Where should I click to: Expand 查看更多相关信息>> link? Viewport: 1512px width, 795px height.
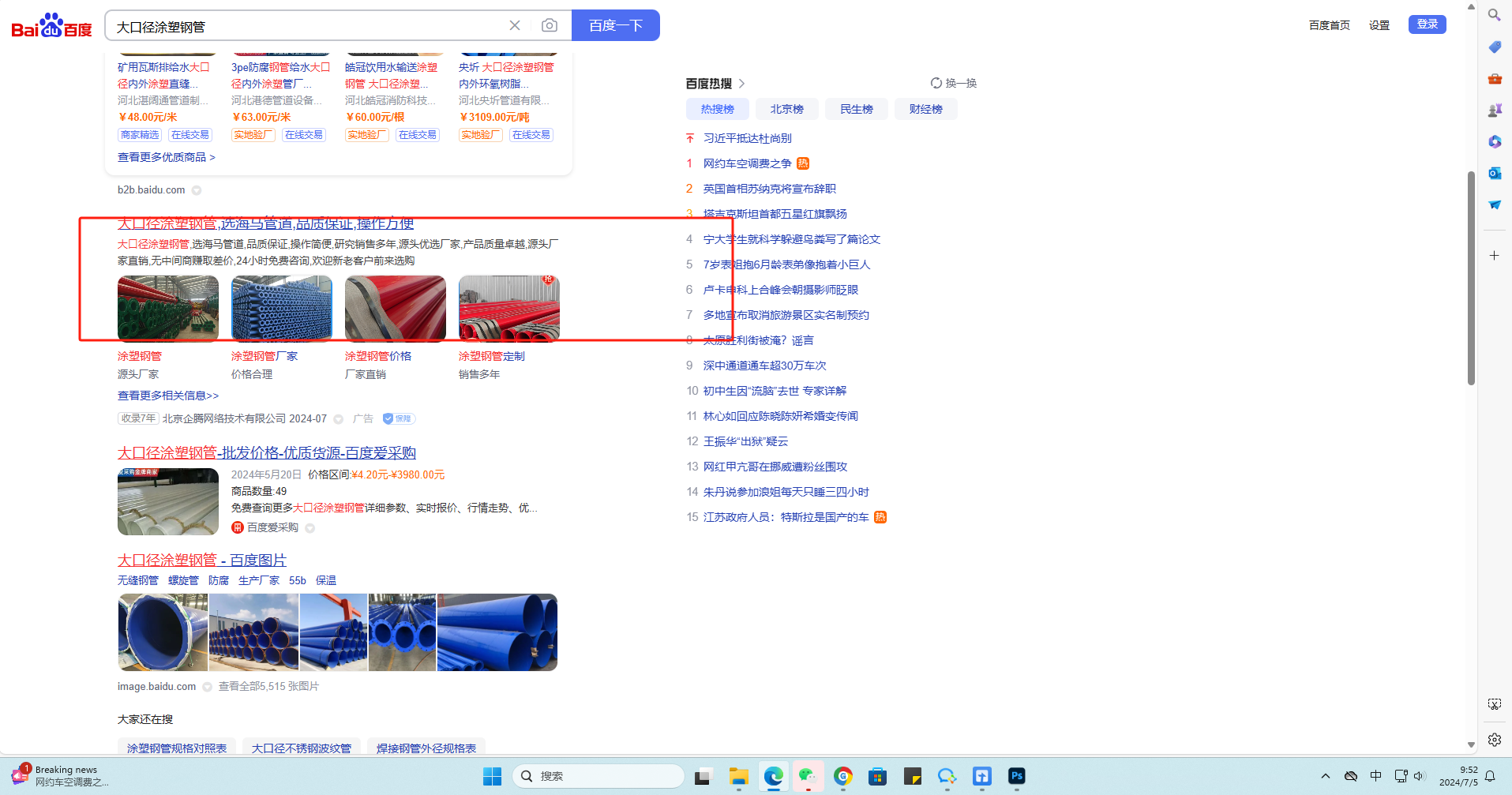click(x=168, y=396)
